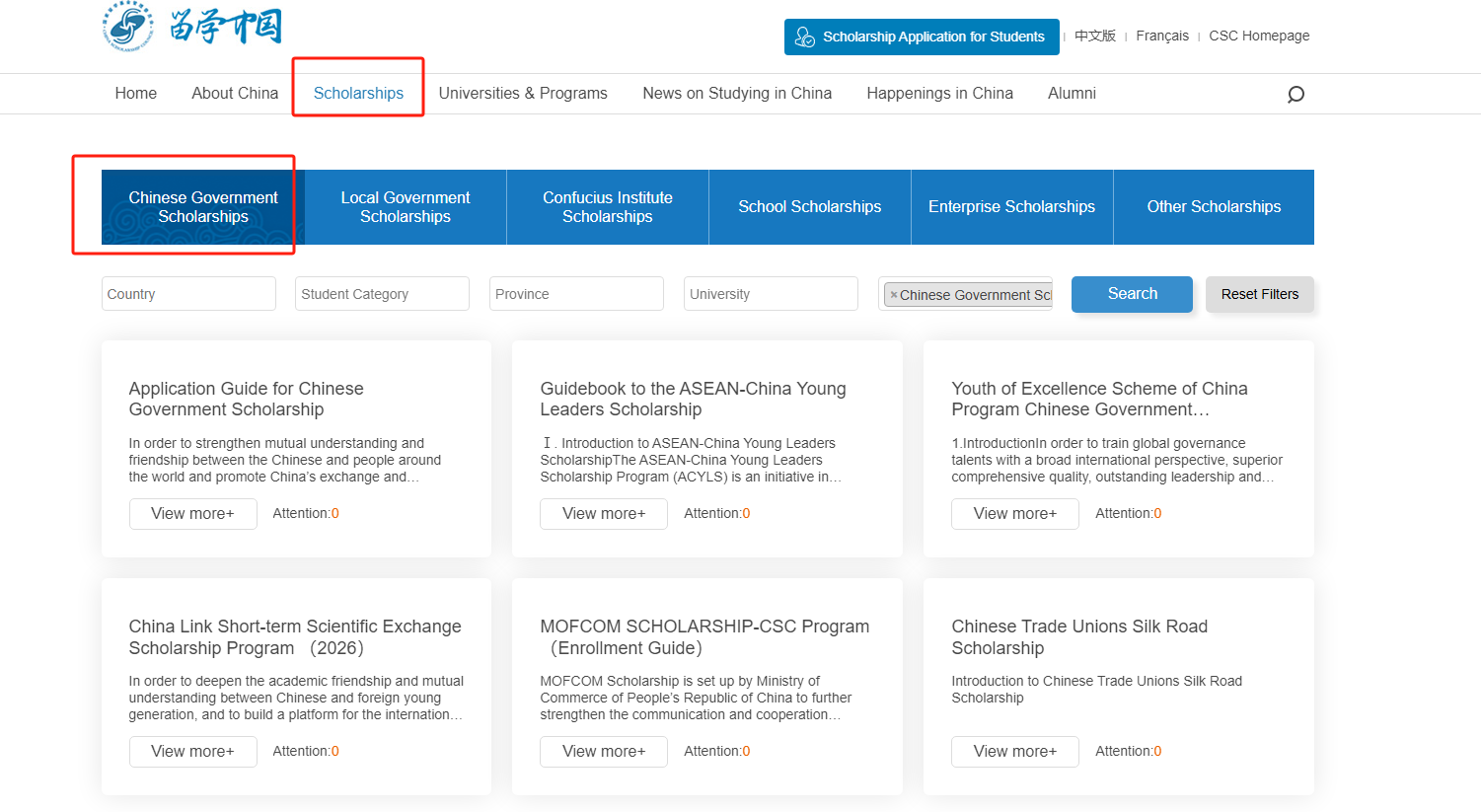
Task: Open the Province filter dropdown
Action: click(576, 294)
